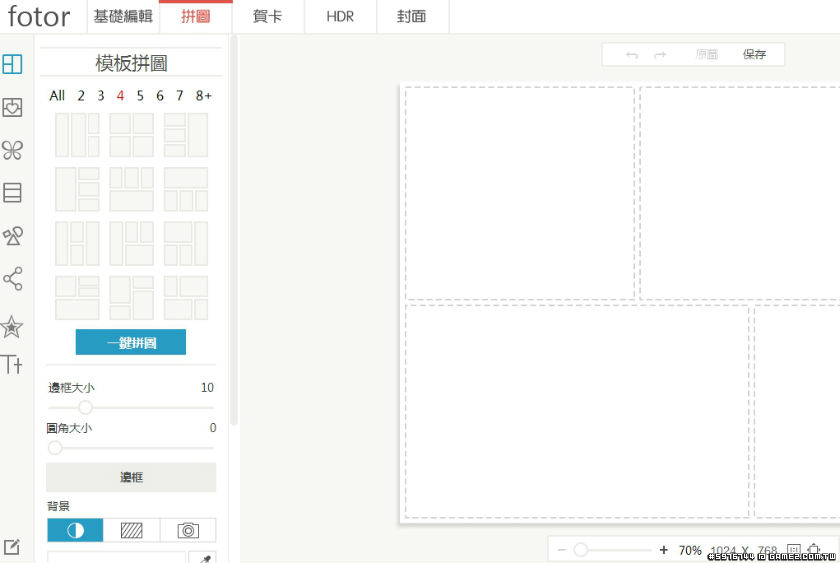
Task: Open the shapes sticker tool in sidebar
Action: click(12, 236)
